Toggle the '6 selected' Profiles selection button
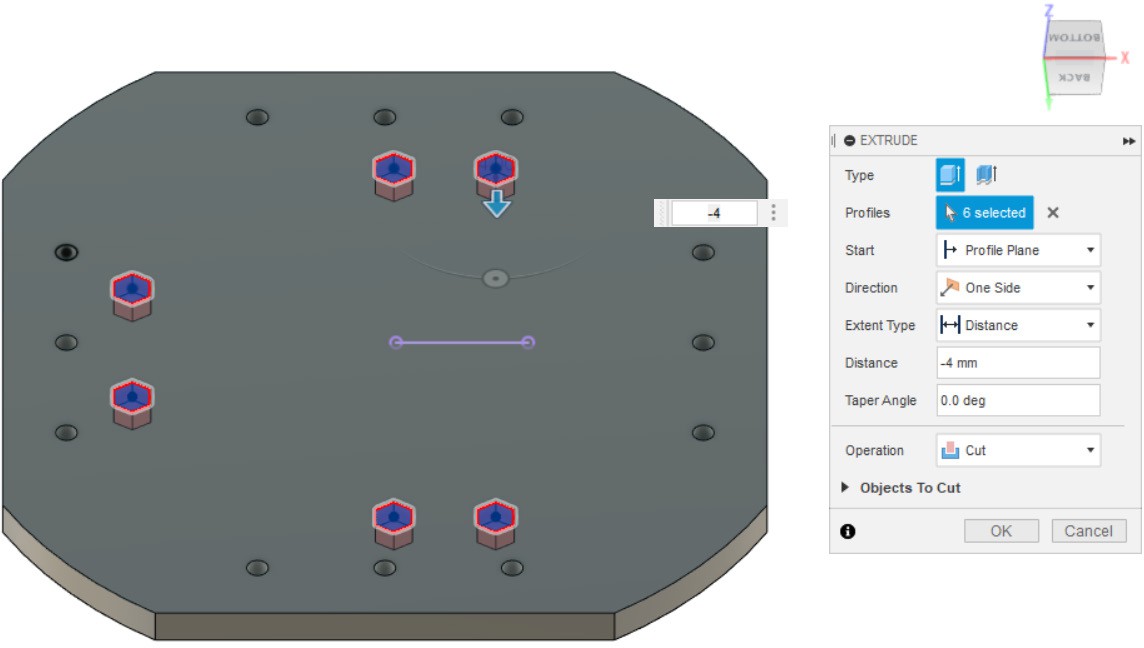 pyautogui.click(x=984, y=213)
